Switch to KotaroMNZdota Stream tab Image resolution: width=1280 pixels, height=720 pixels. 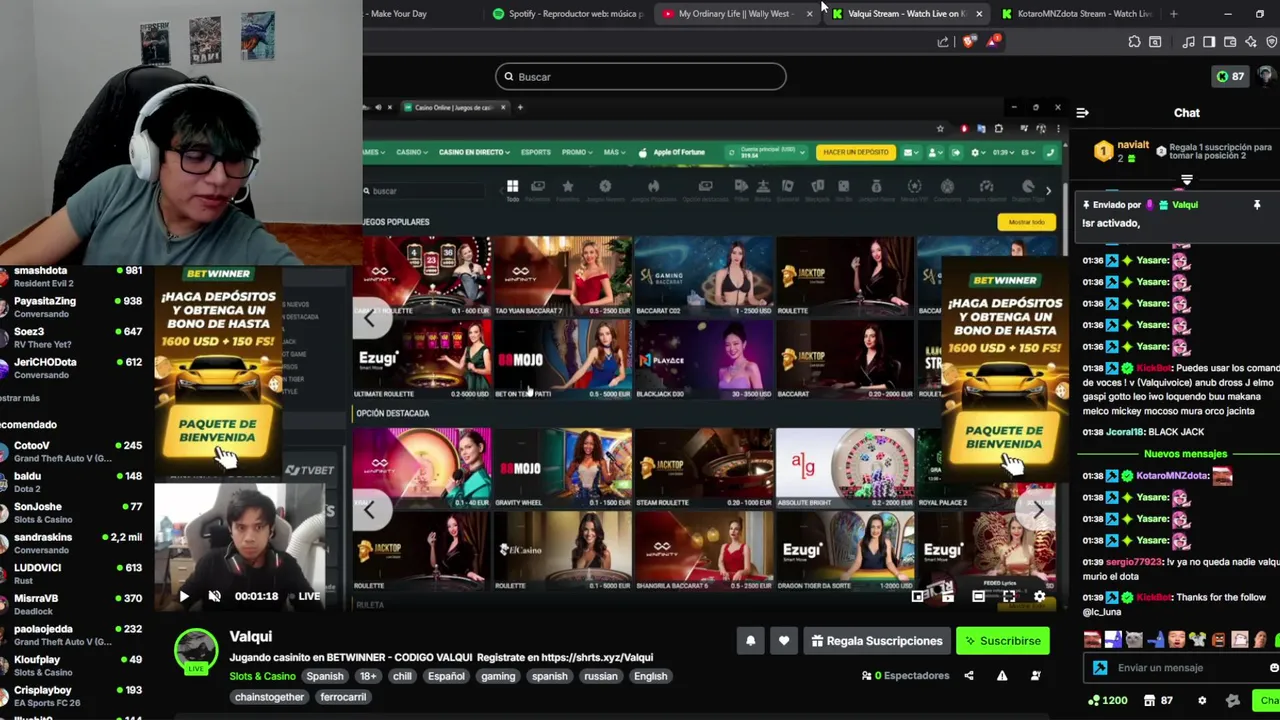pyautogui.click(x=1076, y=14)
